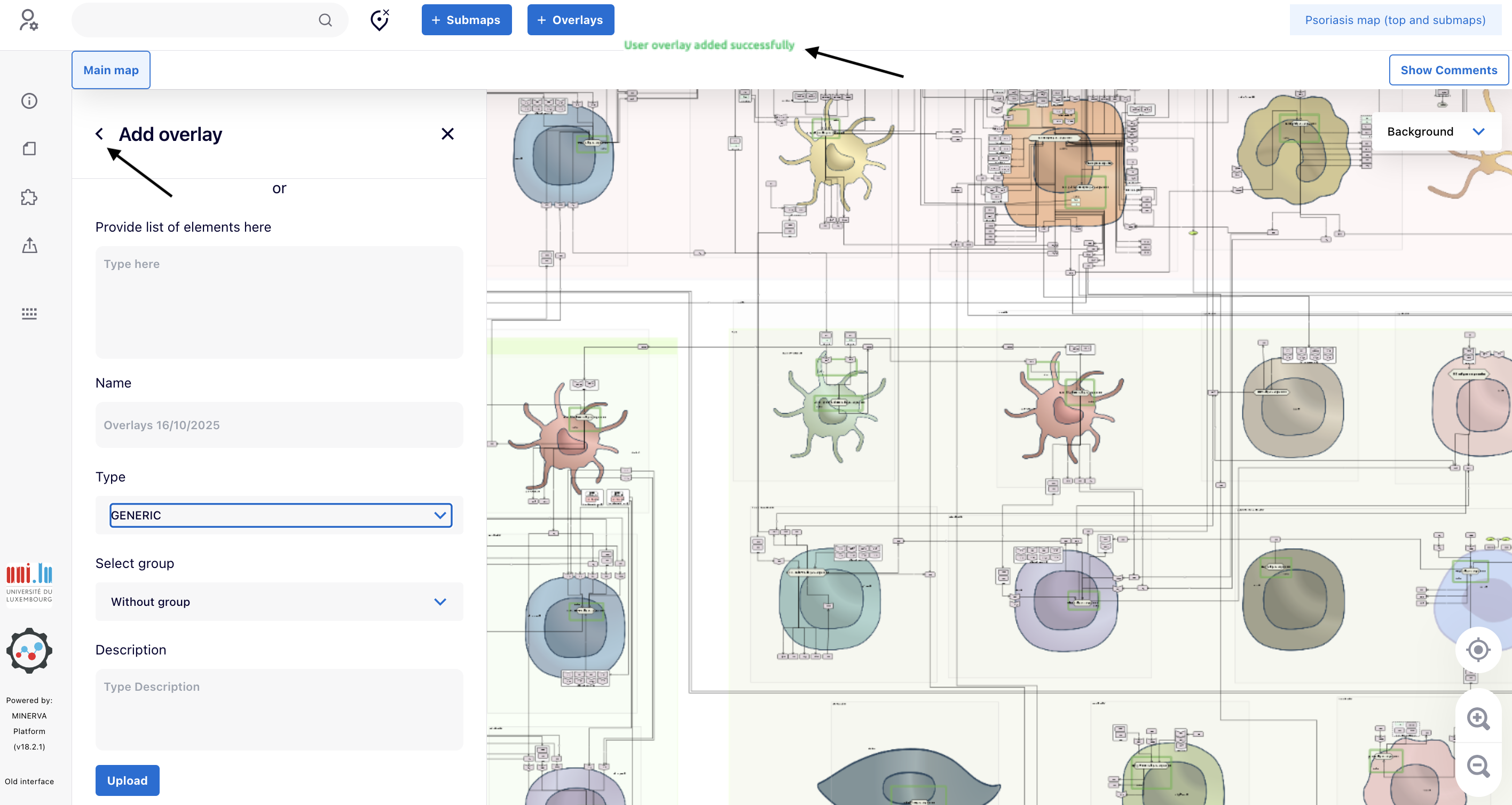The image size is (1512, 805).
Task: Click the user settings icon
Action: pyautogui.click(x=28, y=20)
